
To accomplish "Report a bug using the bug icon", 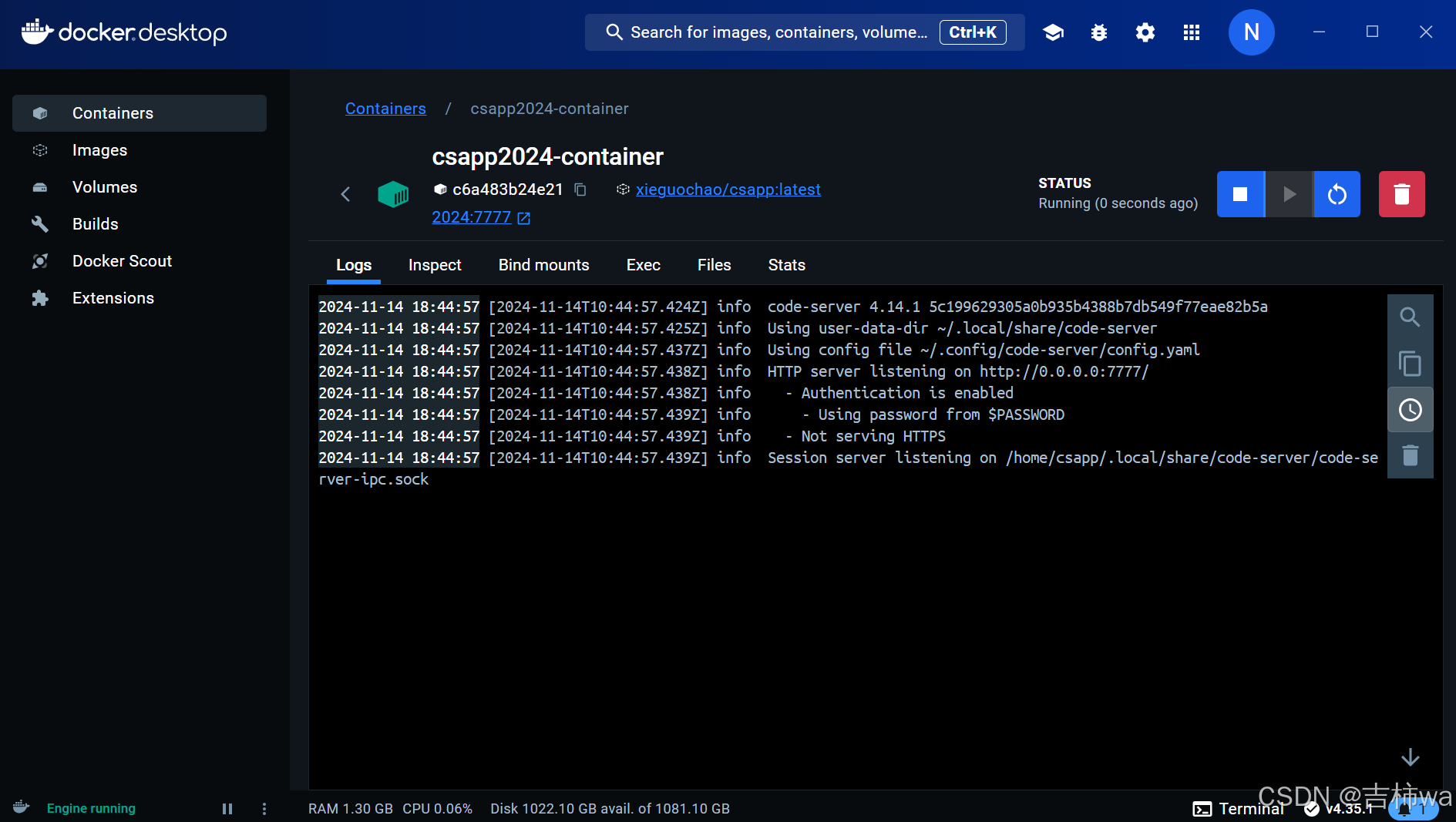I will [1098, 32].
